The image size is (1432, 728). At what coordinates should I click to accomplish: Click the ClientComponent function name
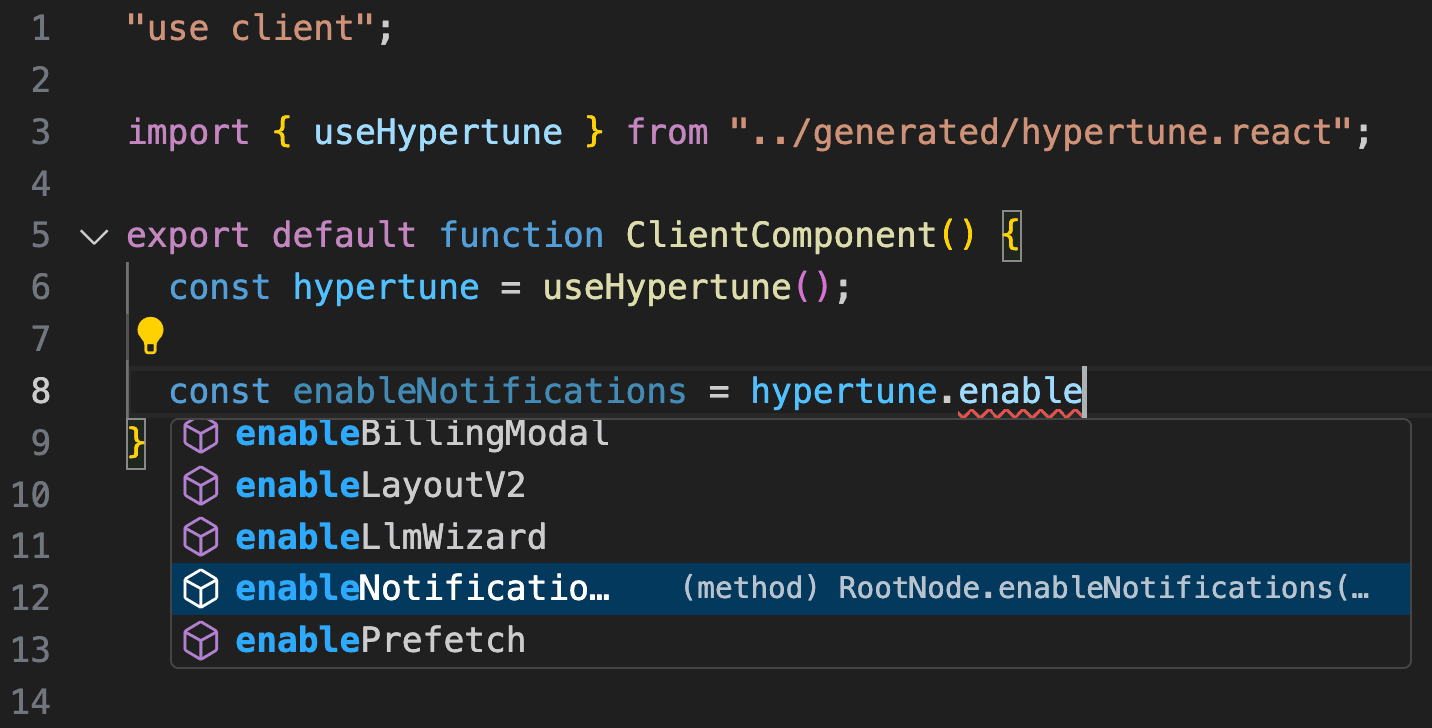(781, 236)
